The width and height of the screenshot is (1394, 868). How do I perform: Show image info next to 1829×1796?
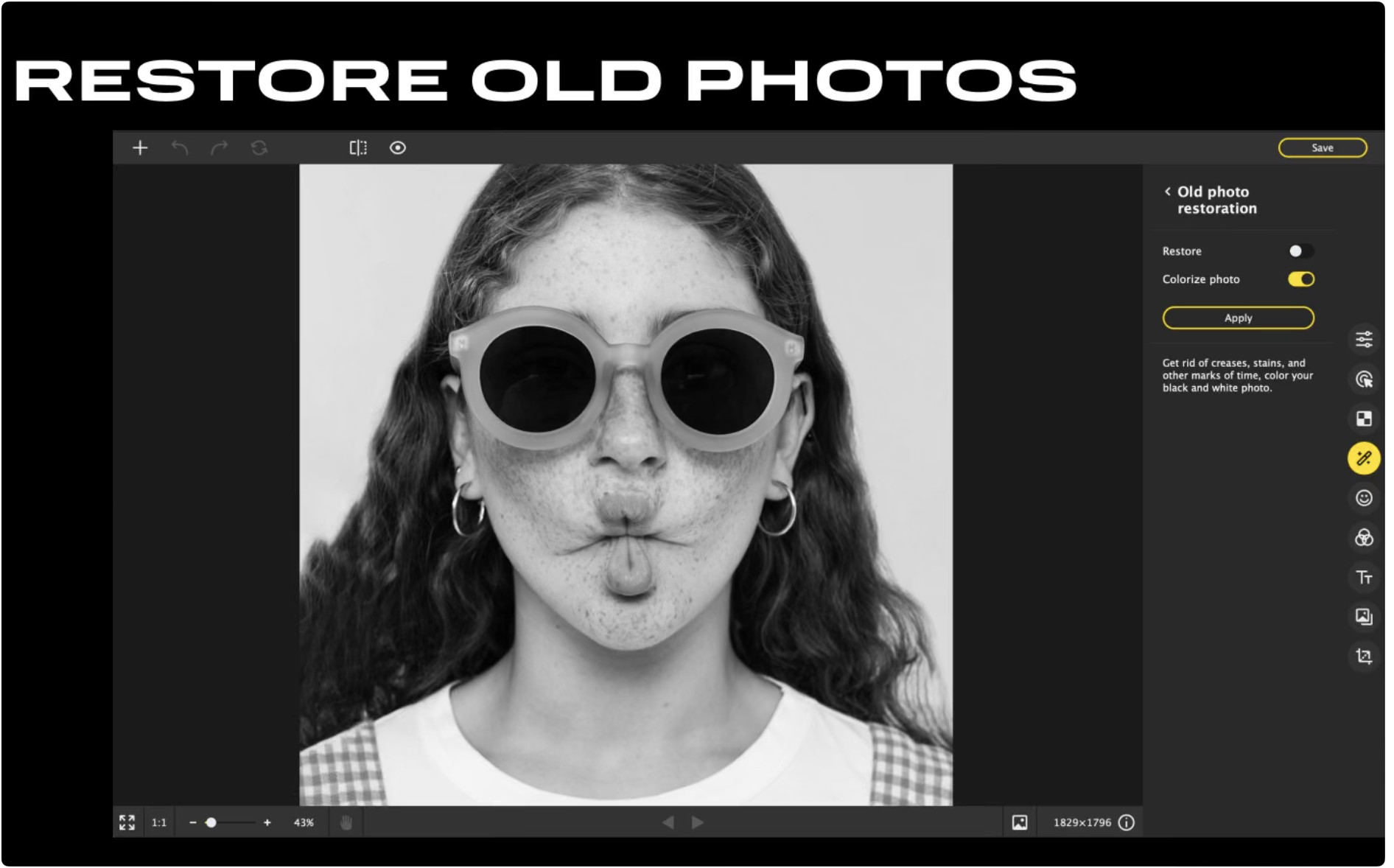click(1126, 822)
